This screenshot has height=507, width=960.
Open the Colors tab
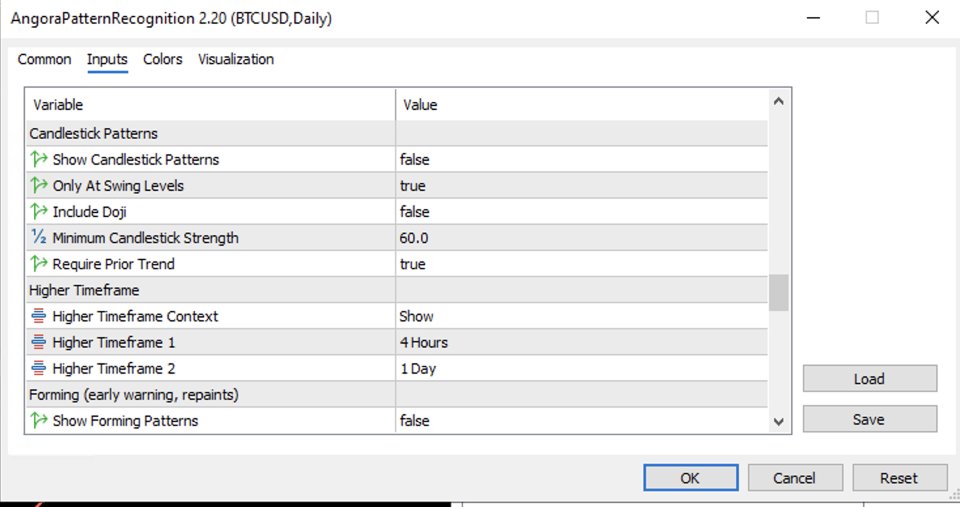(x=163, y=59)
